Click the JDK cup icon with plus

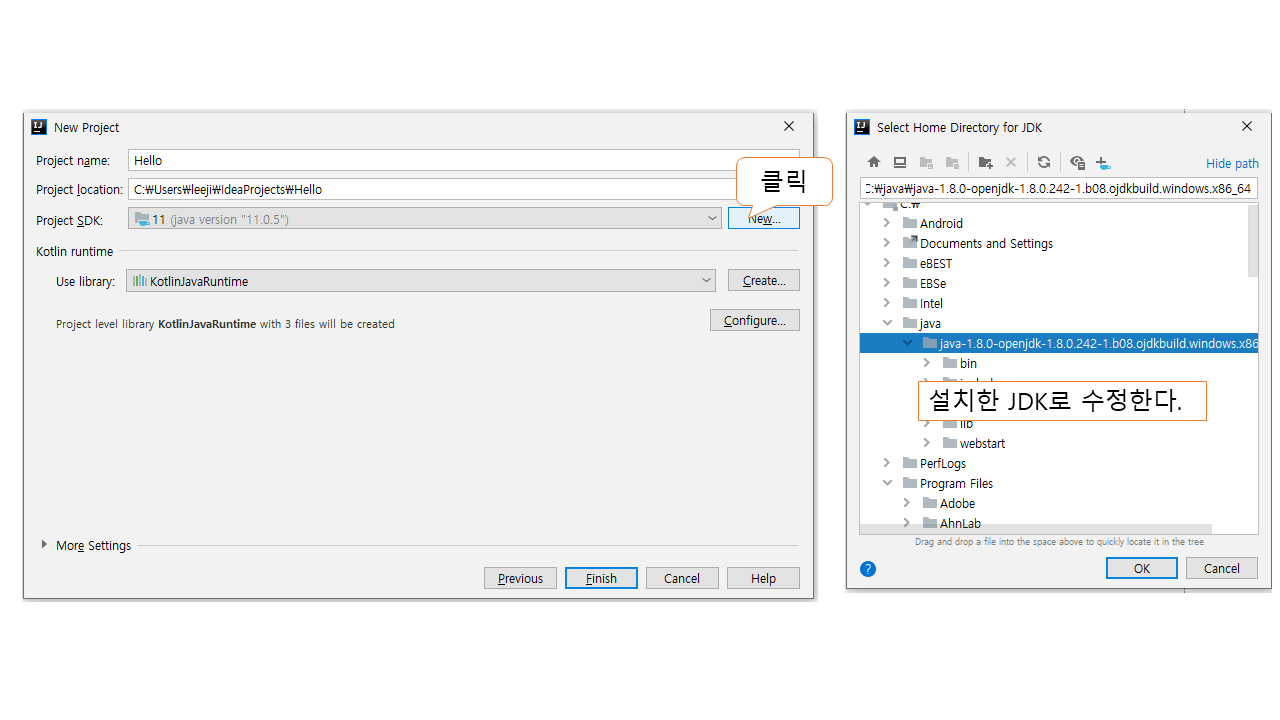(1102, 162)
